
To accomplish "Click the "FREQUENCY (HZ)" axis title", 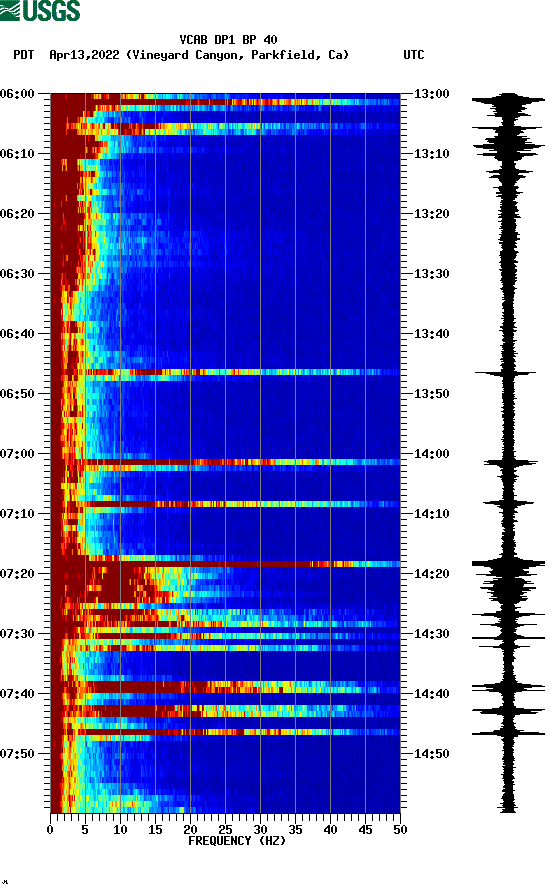I will coord(237,841).
